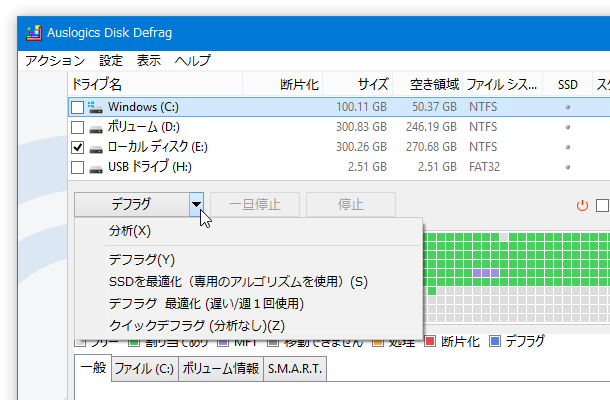The width and height of the screenshot is (610, 400).
Task: Click the ローカル ディスク (E:) drive icon
Action: click(96, 149)
